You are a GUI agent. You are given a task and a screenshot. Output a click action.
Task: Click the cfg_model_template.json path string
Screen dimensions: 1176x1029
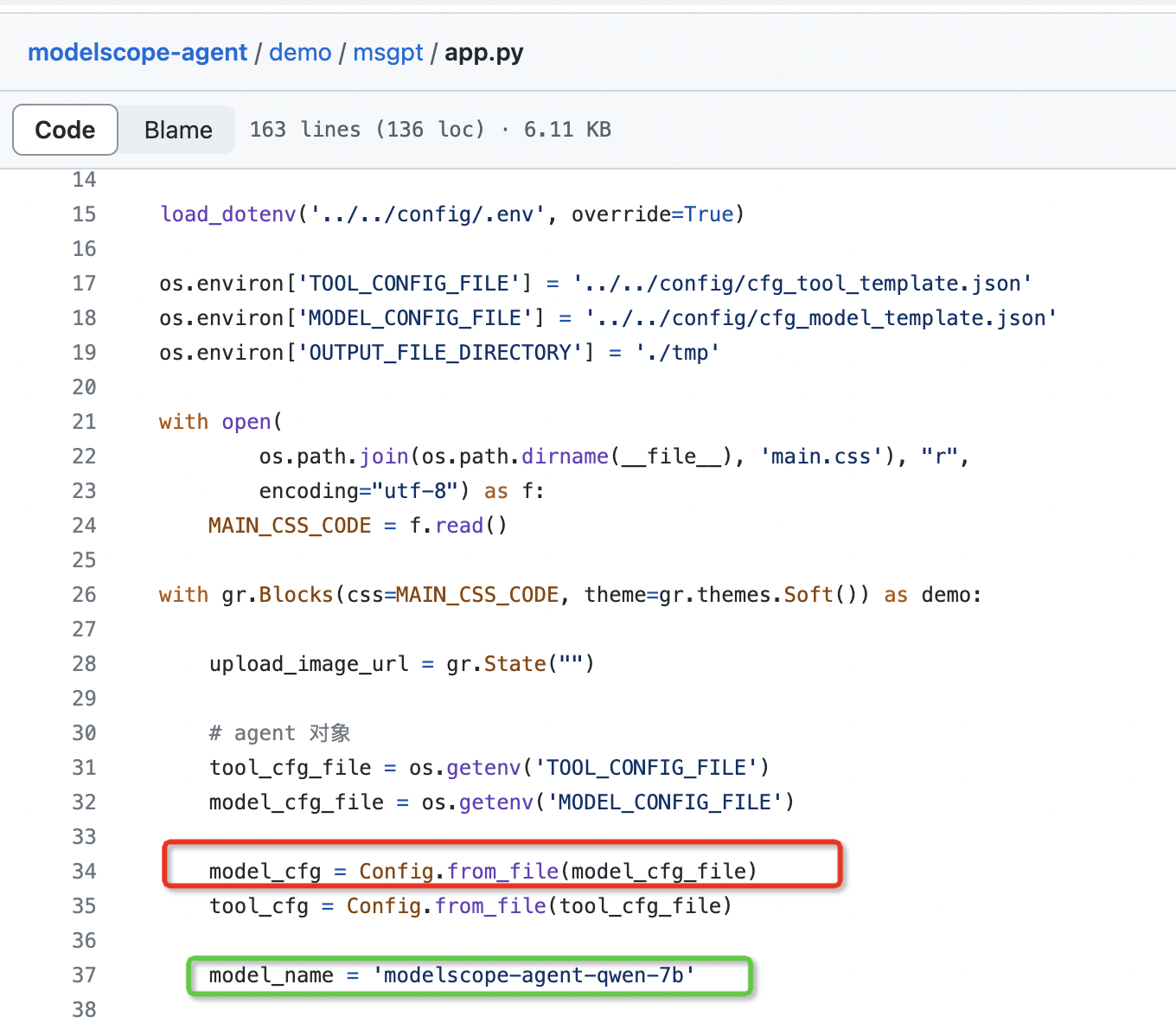click(x=821, y=318)
